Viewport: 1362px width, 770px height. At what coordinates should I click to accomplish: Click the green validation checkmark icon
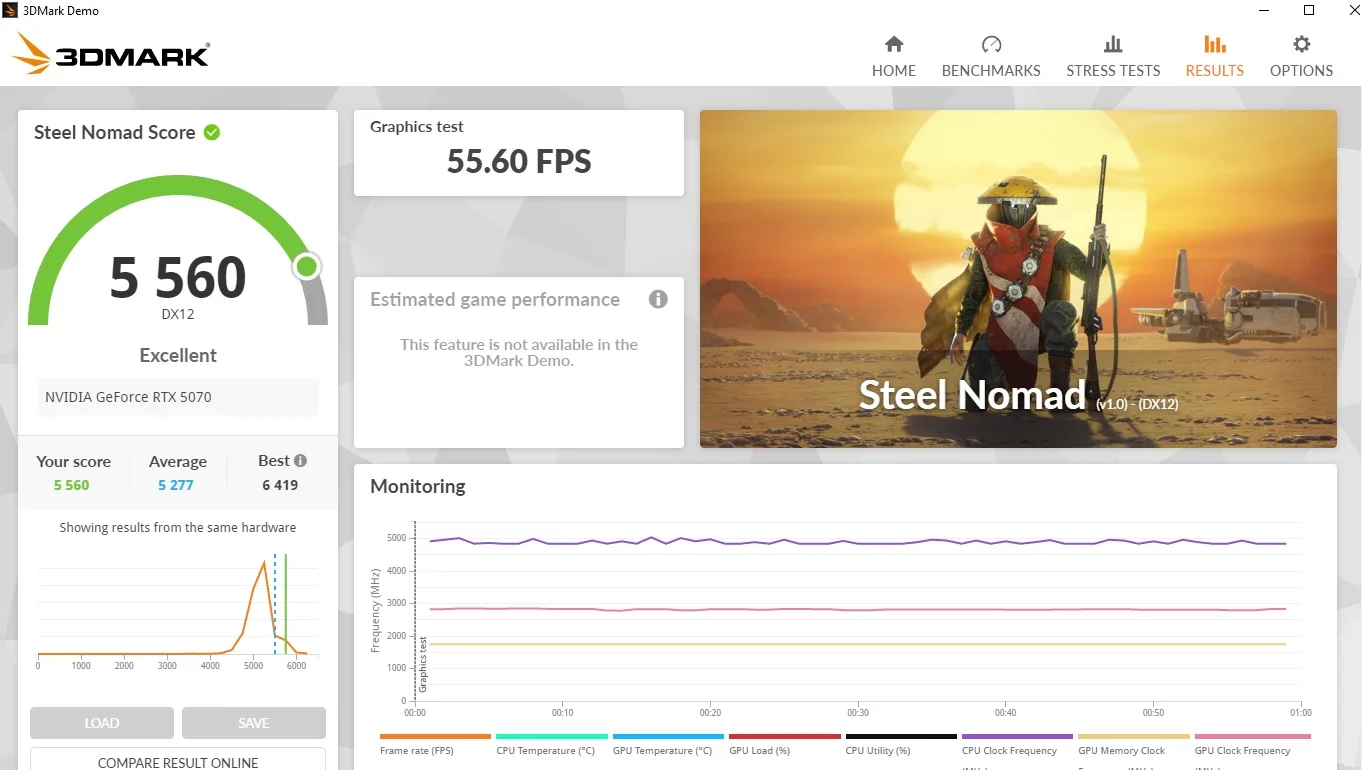[212, 132]
